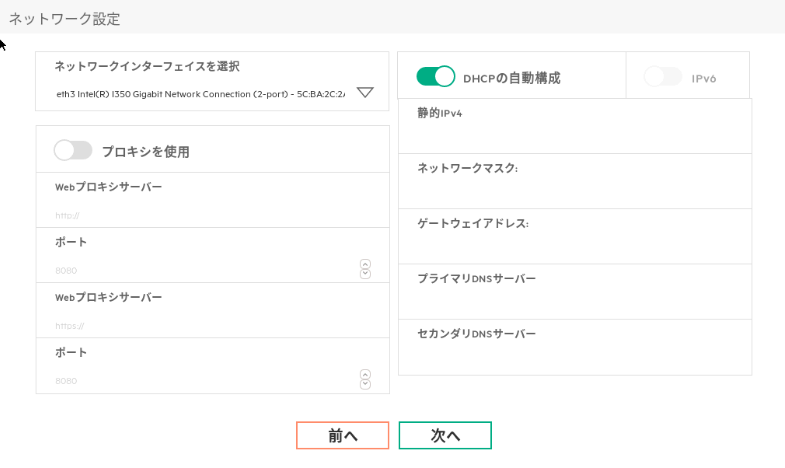Focus the 静的IPv4 address field
This screenshot has height=468, width=785.
[x=575, y=135]
